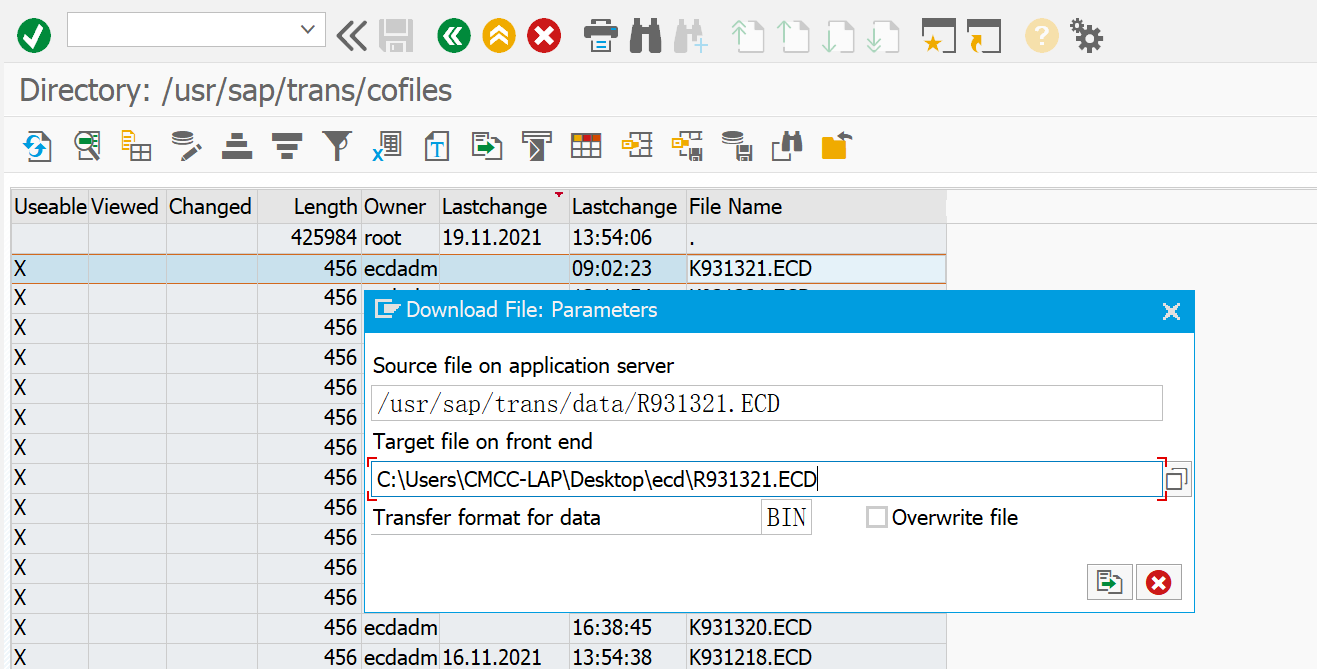Collapse command field with double-chevron icon
This screenshot has width=1317, height=669.
click(351, 37)
